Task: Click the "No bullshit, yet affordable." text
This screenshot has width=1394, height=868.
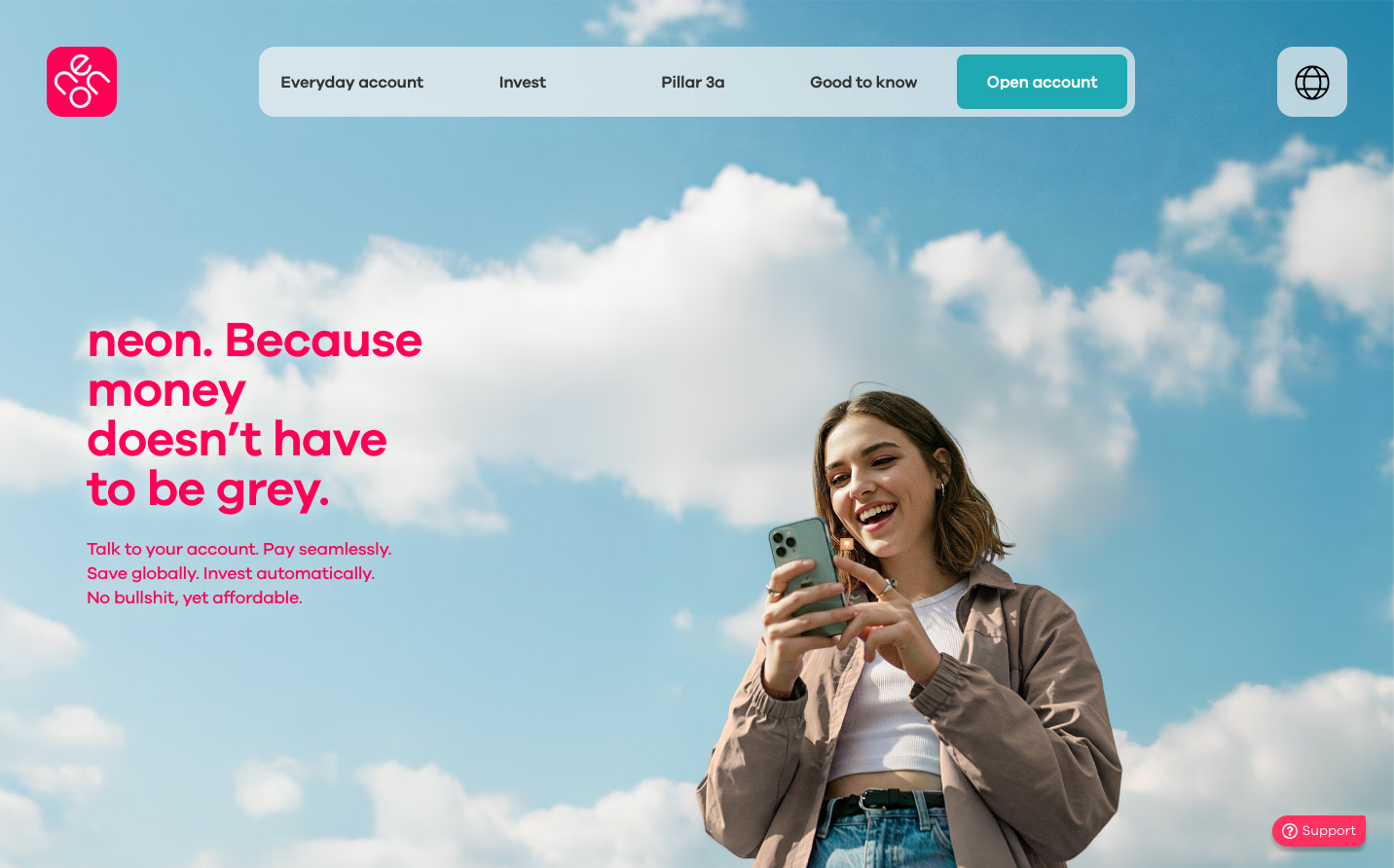Action: pyautogui.click(x=195, y=597)
